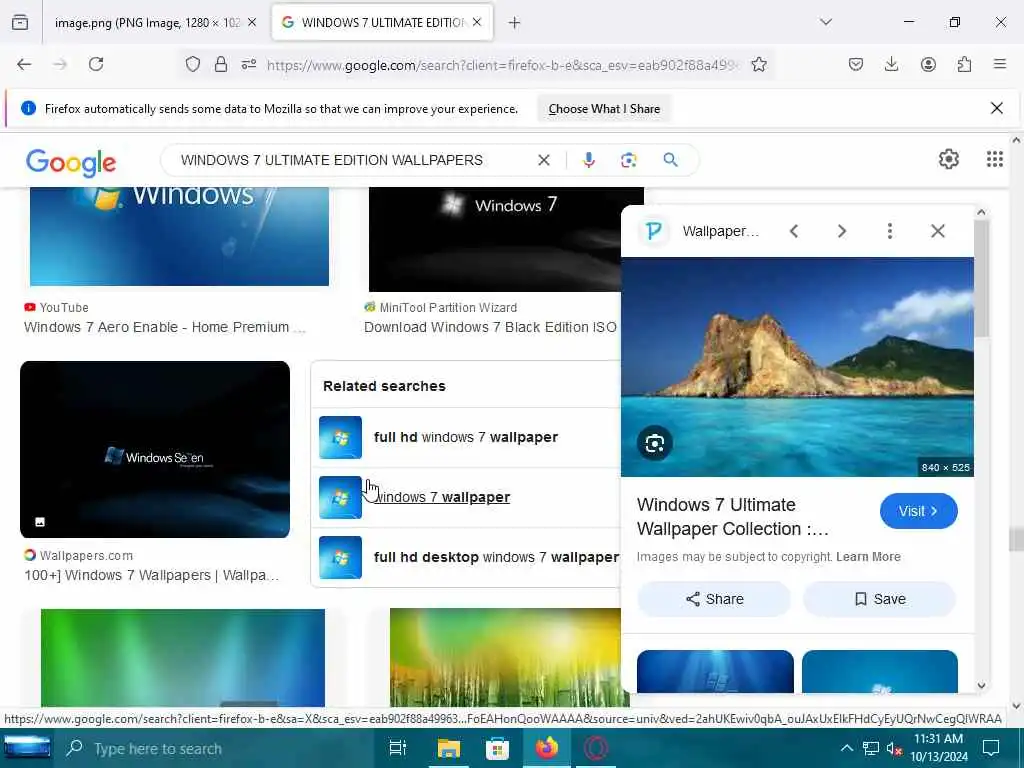This screenshot has height=768, width=1024.
Task: Submit search with the magnifier icon
Action: click(671, 160)
